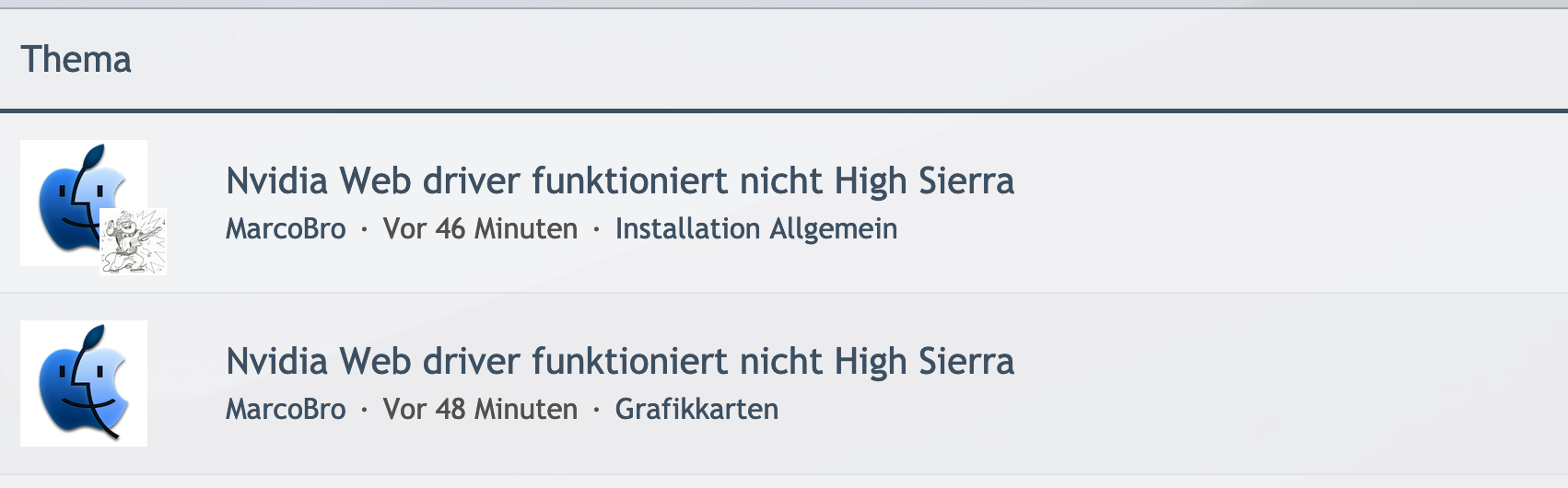Viewport: 1568px width, 488px height.
Task: Click empty header bar area right of Thema
Action: tap(829, 60)
